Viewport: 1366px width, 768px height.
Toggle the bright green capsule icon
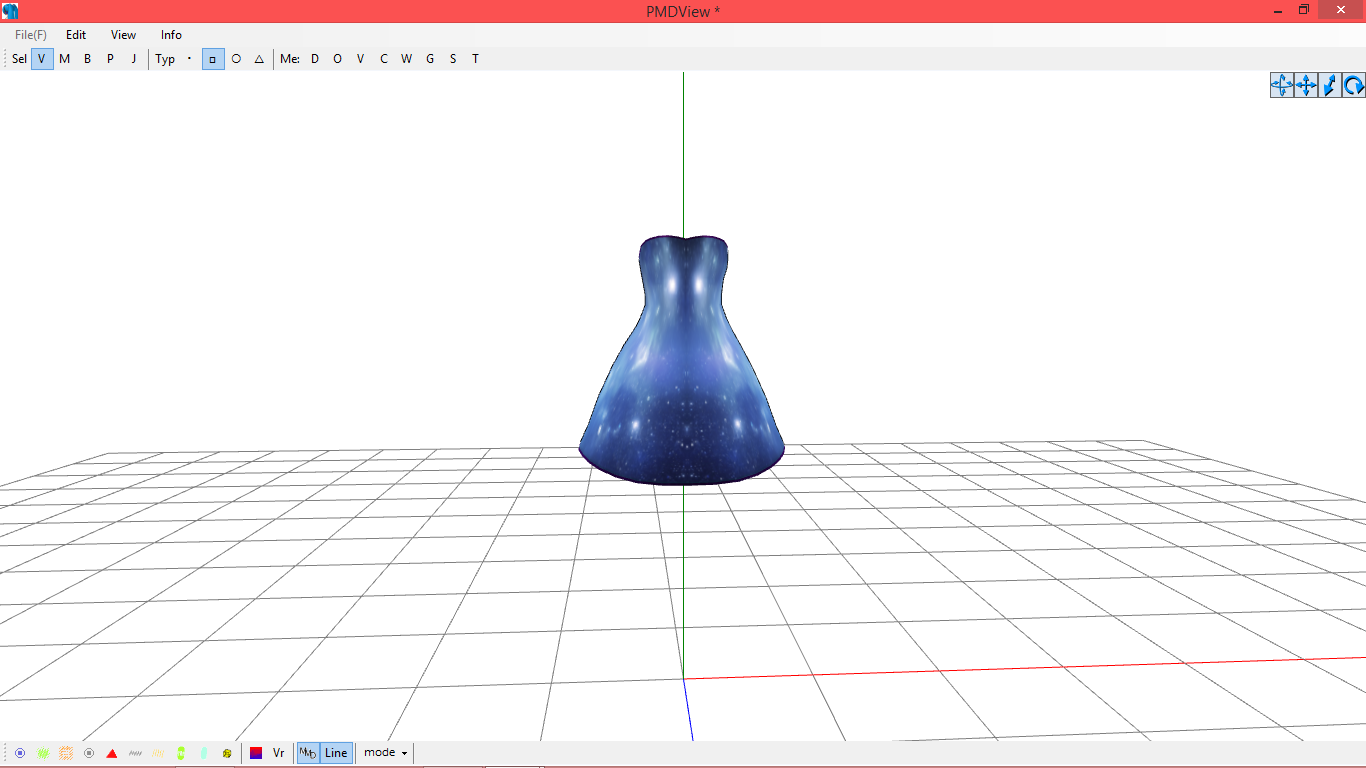[x=181, y=753]
